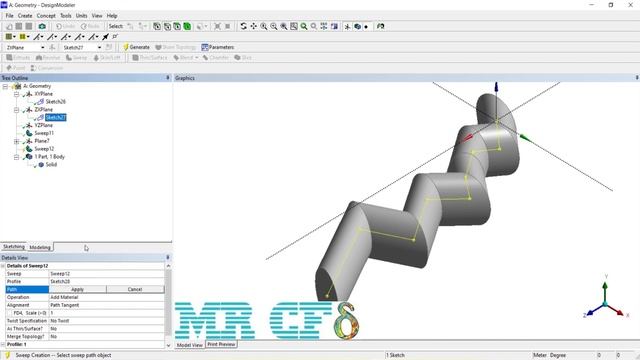Click the green Previous View magnifier

[304, 26]
